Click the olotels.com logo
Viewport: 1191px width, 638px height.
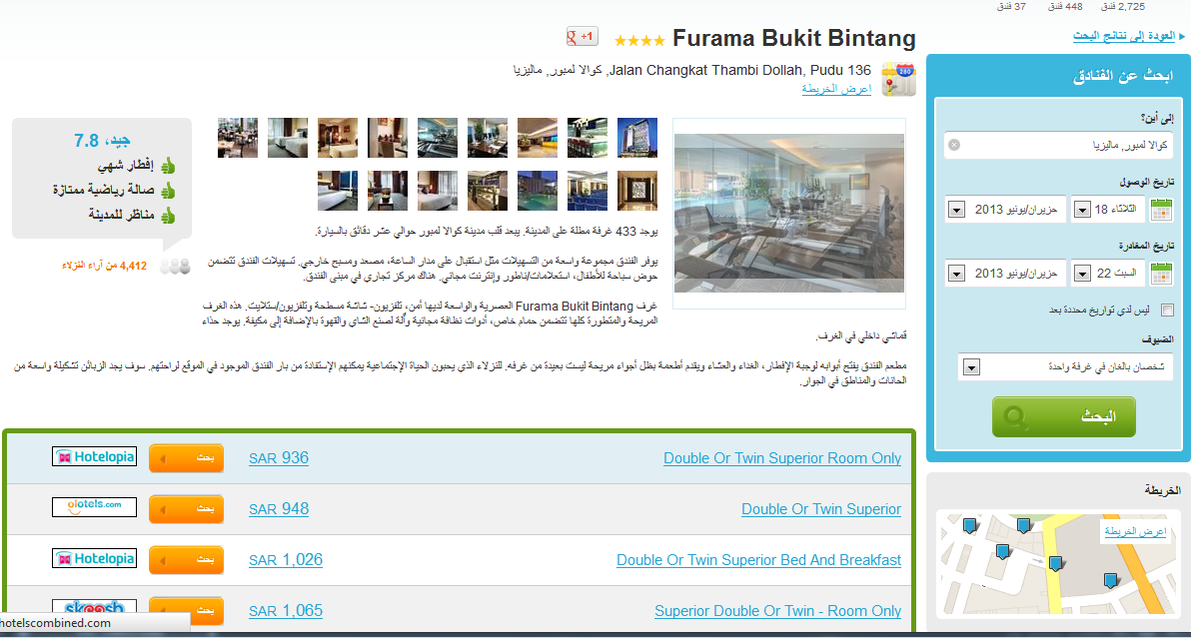pos(94,507)
